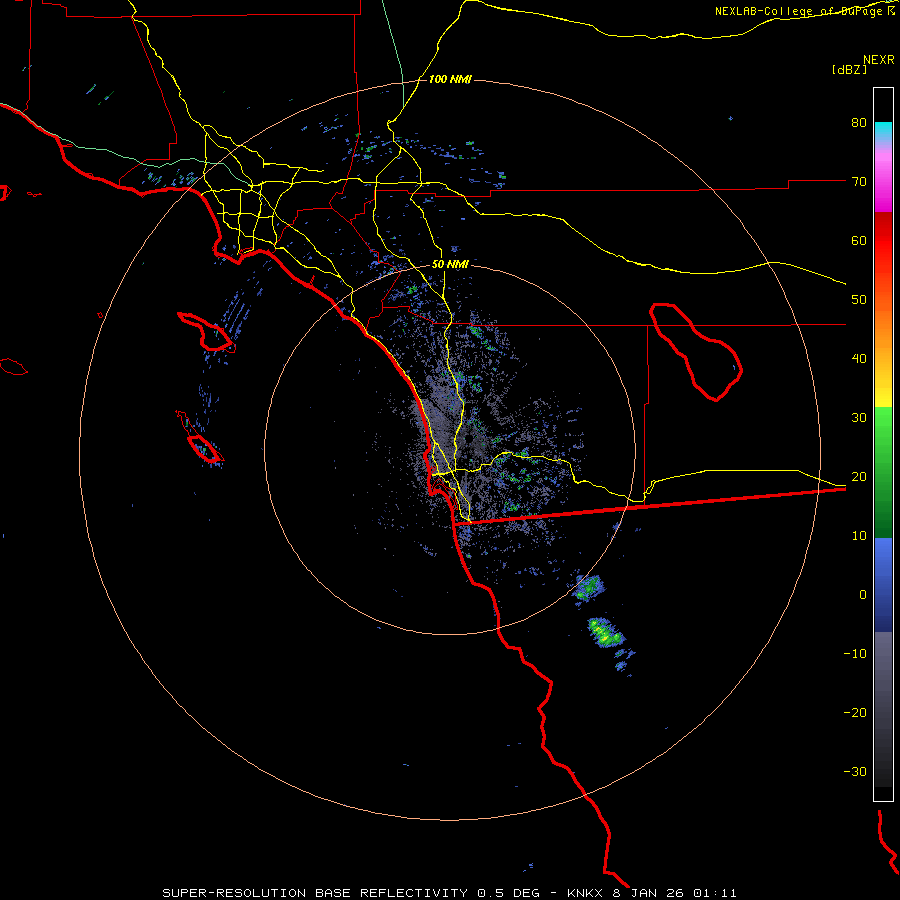Click the "-10" value on the dBZ scale

tap(855, 654)
